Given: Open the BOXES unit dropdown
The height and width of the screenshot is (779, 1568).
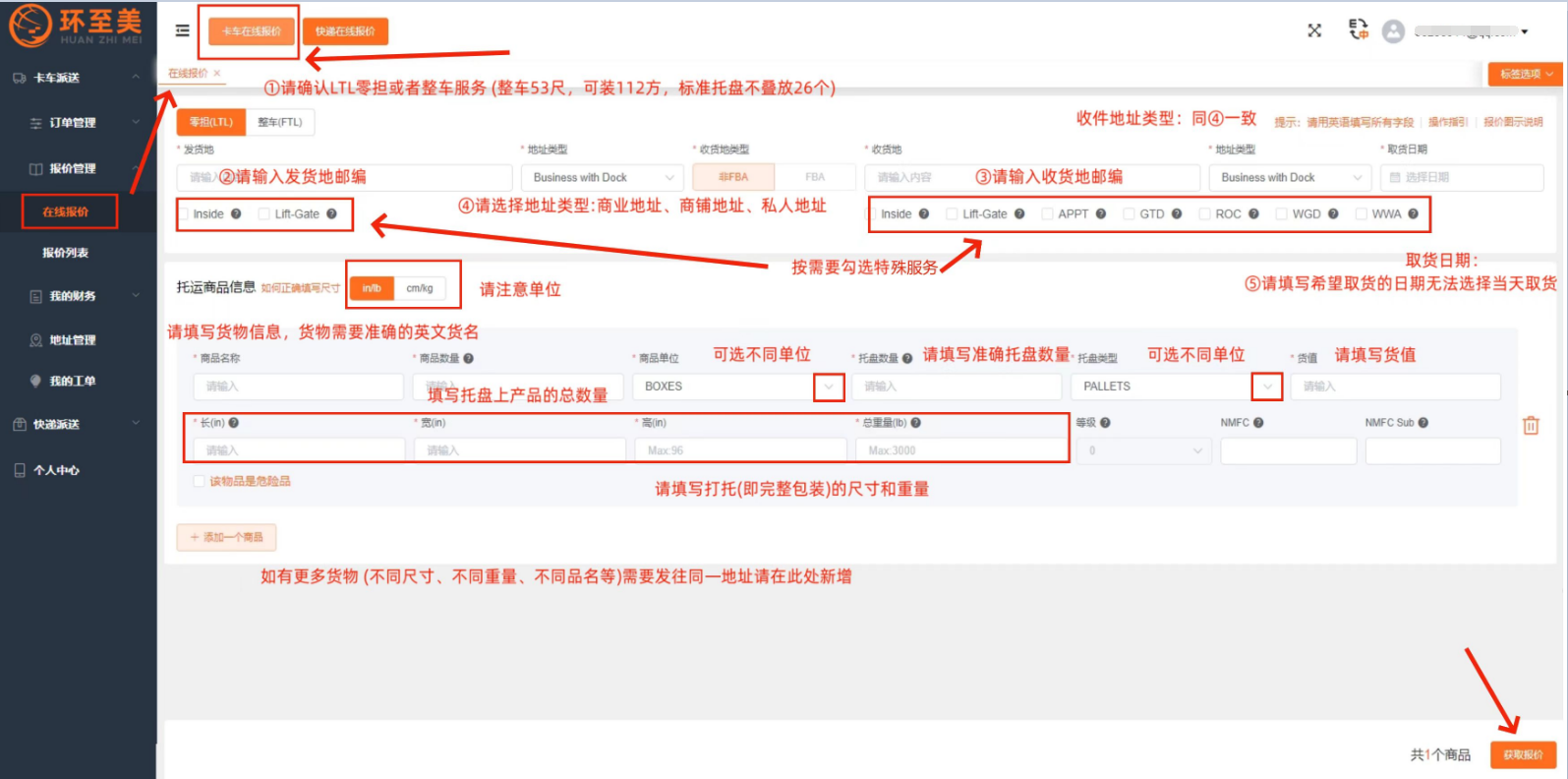Looking at the screenshot, I should pos(829,387).
